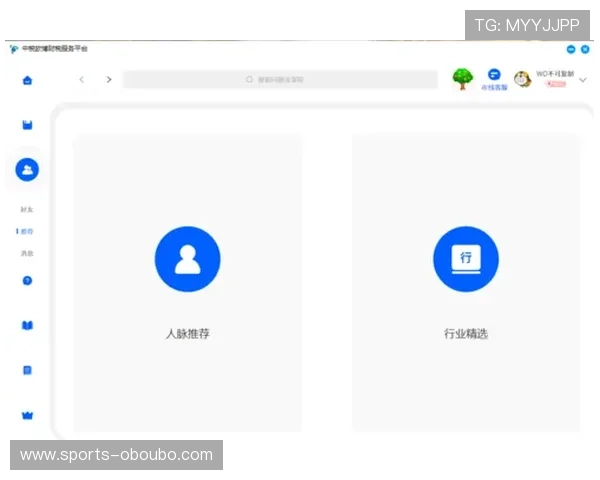Select the 推荐 submenu item
The height and width of the screenshot is (480, 600).
click(27, 232)
